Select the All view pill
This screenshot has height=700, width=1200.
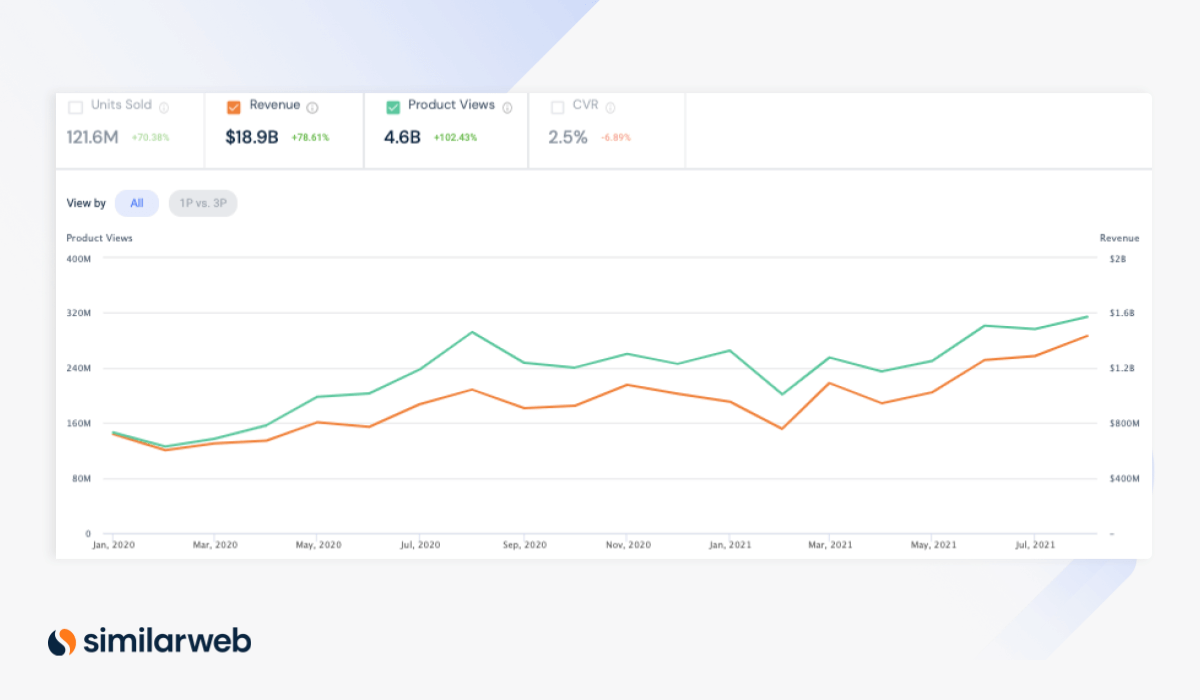(137, 203)
